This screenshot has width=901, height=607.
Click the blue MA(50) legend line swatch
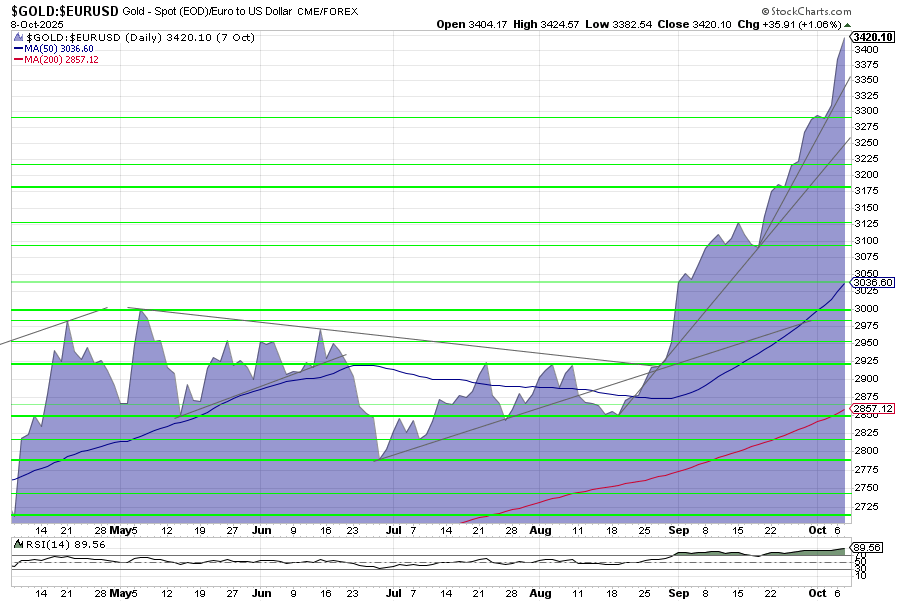[x=21, y=48]
